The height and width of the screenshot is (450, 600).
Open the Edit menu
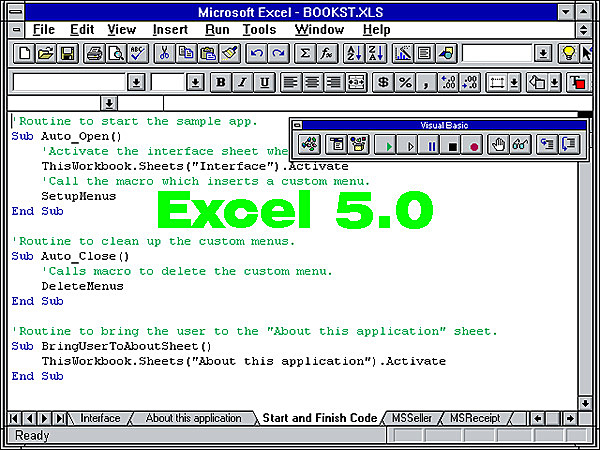pyautogui.click(x=82, y=30)
